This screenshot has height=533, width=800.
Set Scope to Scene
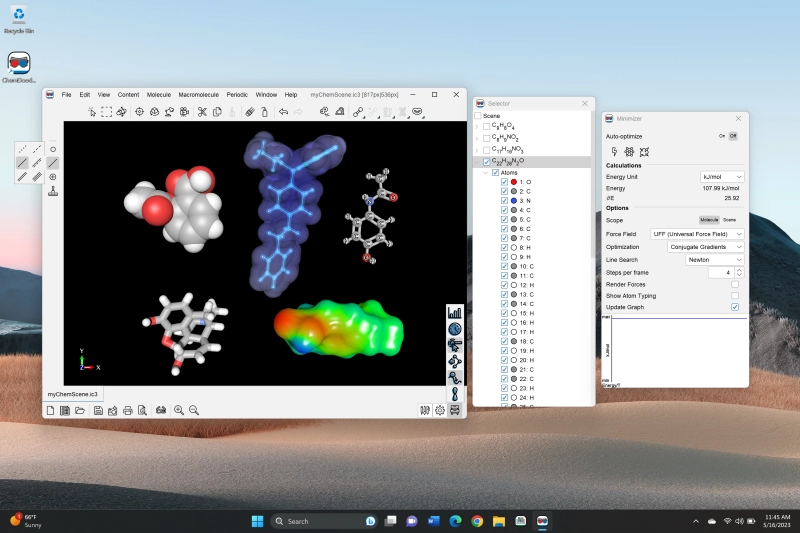[730, 219]
